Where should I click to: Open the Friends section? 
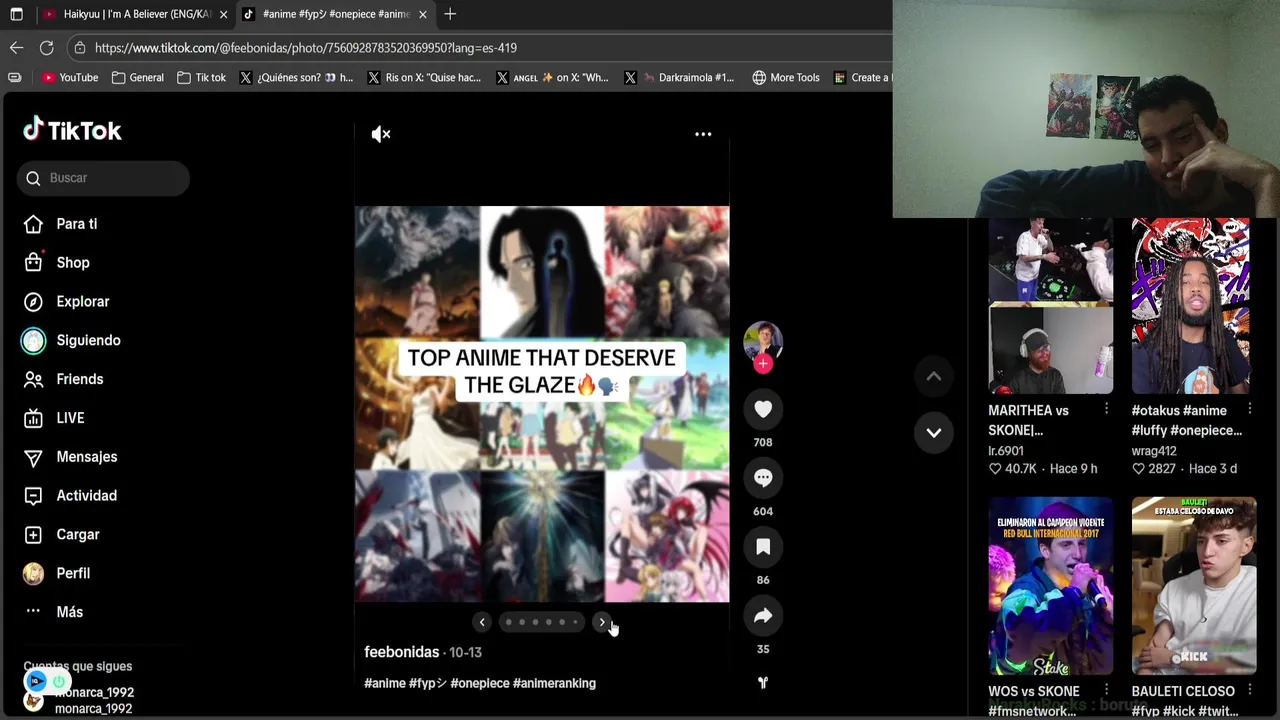coord(65,379)
